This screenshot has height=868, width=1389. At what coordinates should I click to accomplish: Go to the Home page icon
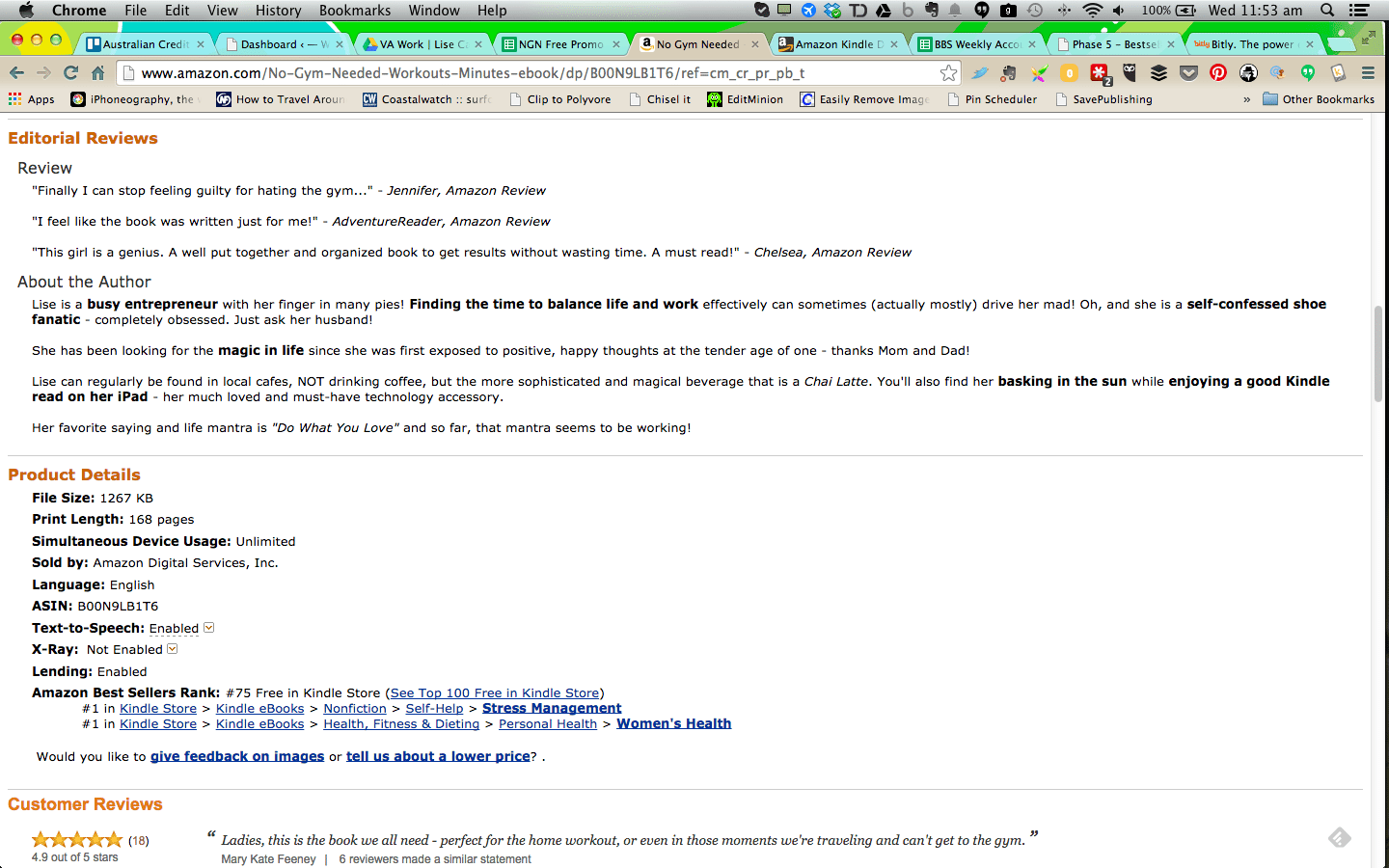point(97,72)
